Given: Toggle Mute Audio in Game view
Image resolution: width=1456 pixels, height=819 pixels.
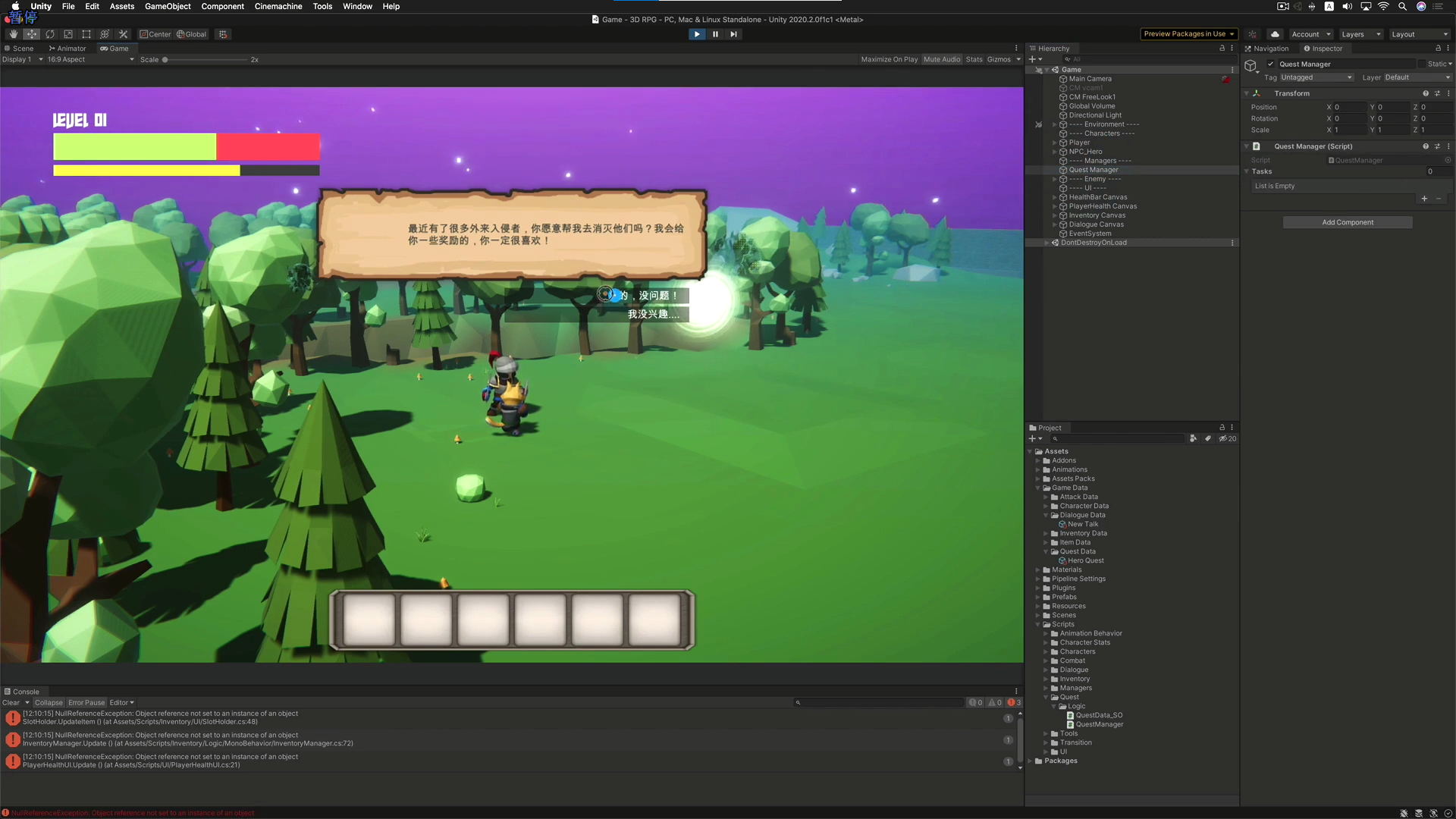Looking at the screenshot, I should 941,59.
